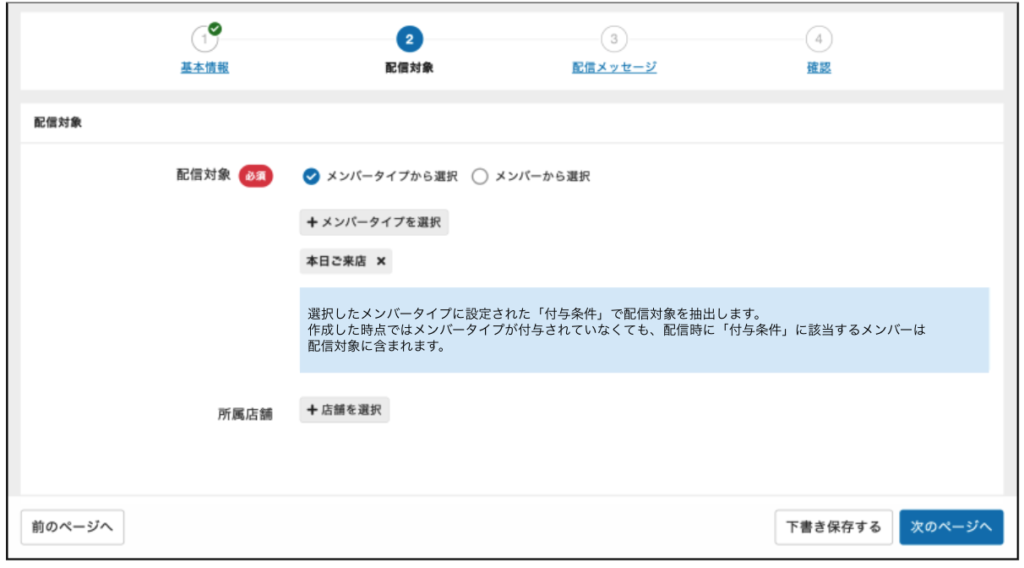Click the step 4 circle in progress bar
The image size is (1024, 568).
819,40
